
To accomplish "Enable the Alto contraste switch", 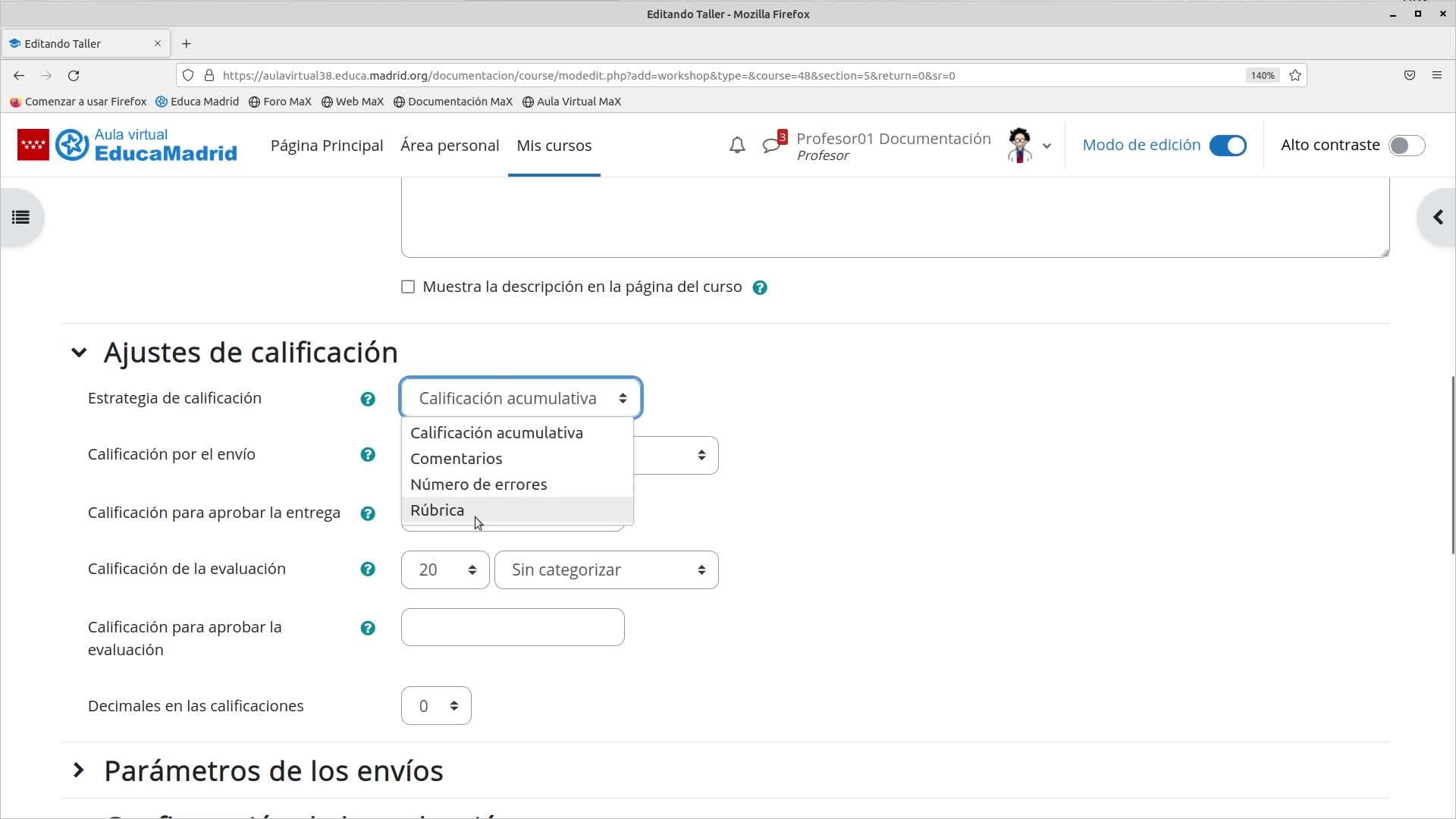I will click(1406, 146).
